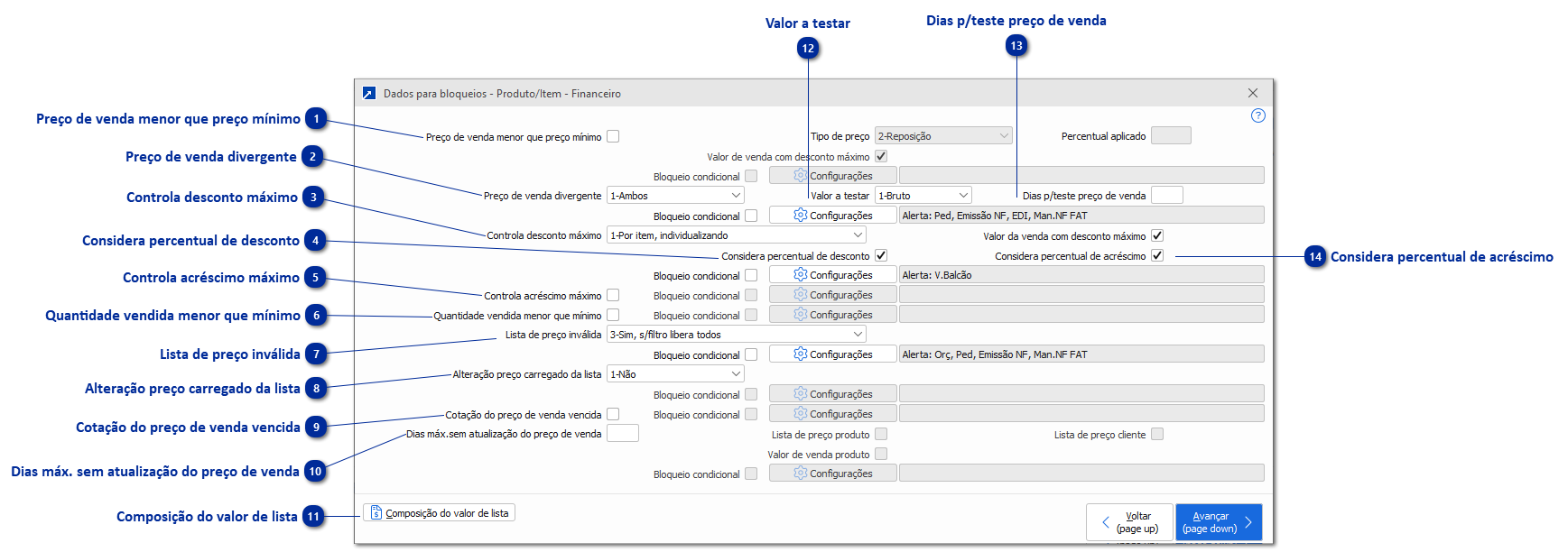
Task: Check Cotação do preço de venda vencida
Action: pos(613,414)
